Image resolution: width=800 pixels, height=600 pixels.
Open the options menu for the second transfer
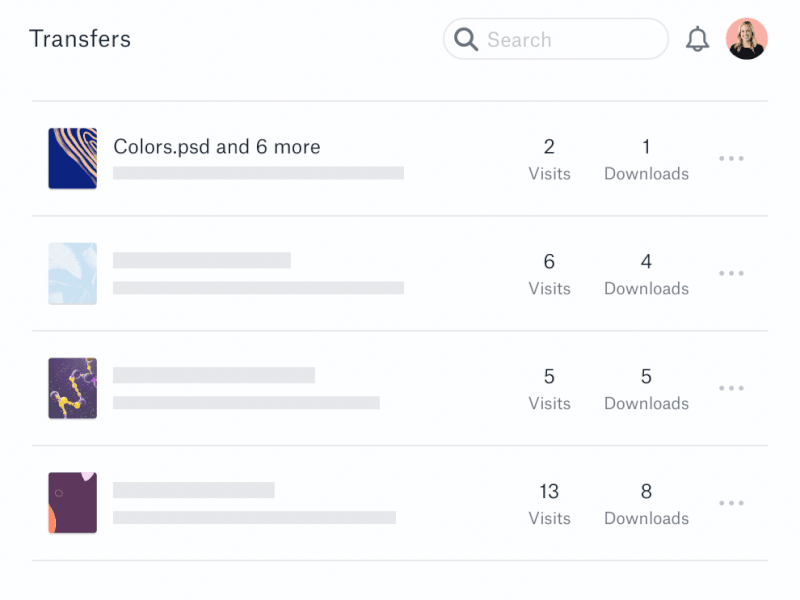[x=732, y=273]
